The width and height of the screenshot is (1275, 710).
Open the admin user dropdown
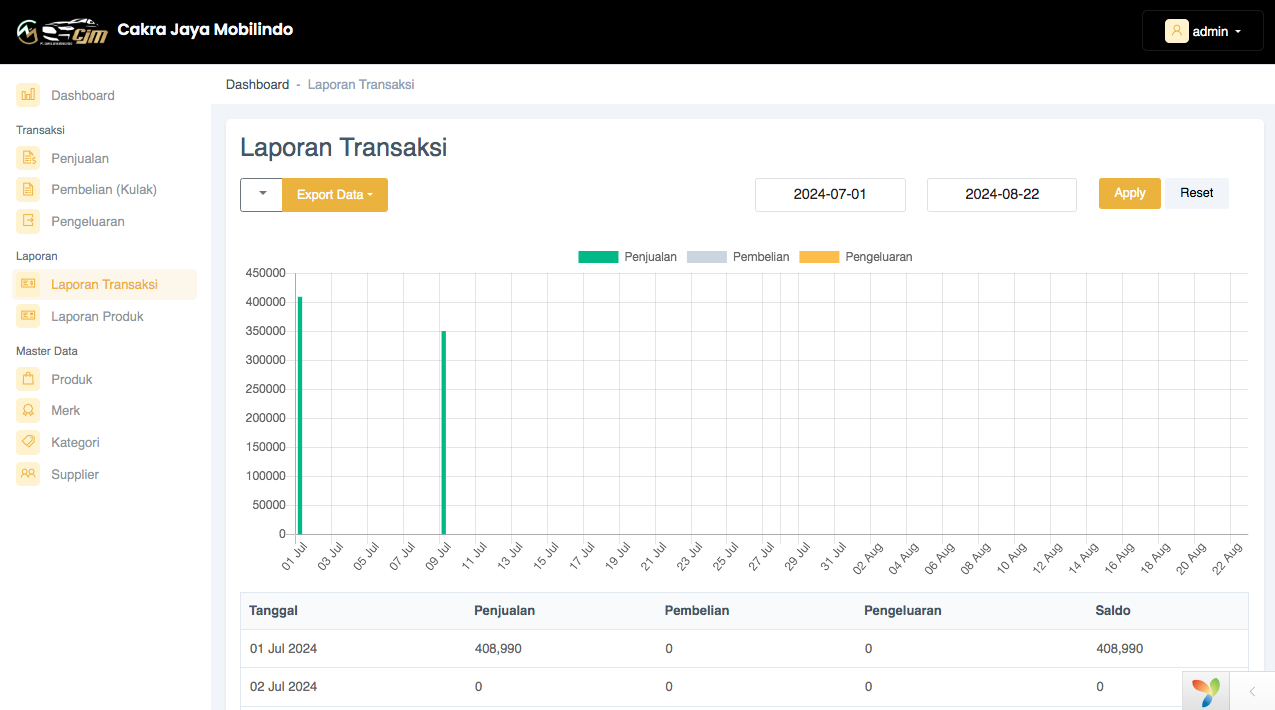click(x=1202, y=31)
